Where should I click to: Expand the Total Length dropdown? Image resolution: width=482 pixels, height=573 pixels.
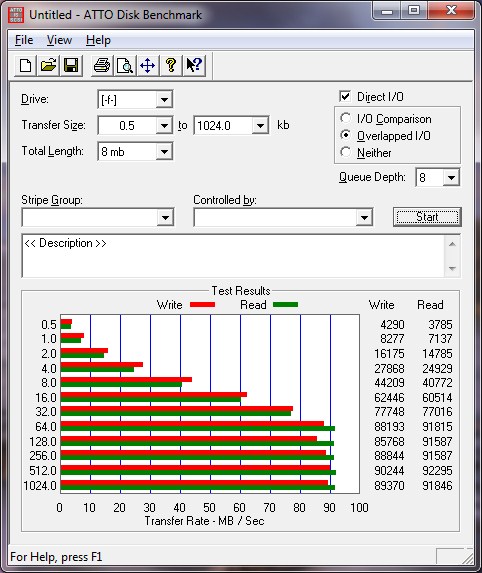coord(164,151)
